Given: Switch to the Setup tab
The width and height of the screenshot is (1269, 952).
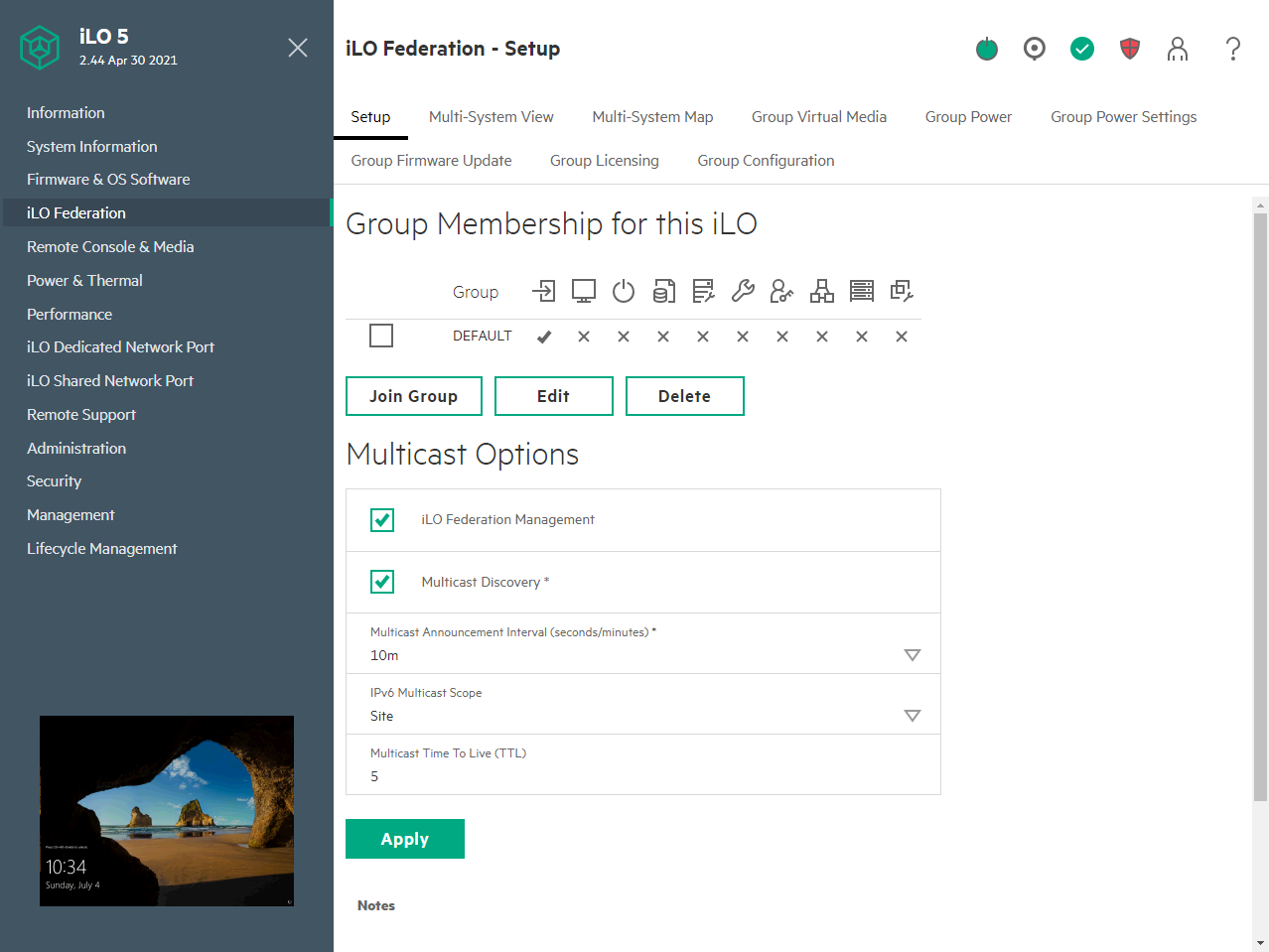Looking at the screenshot, I should (x=370, y=117).
